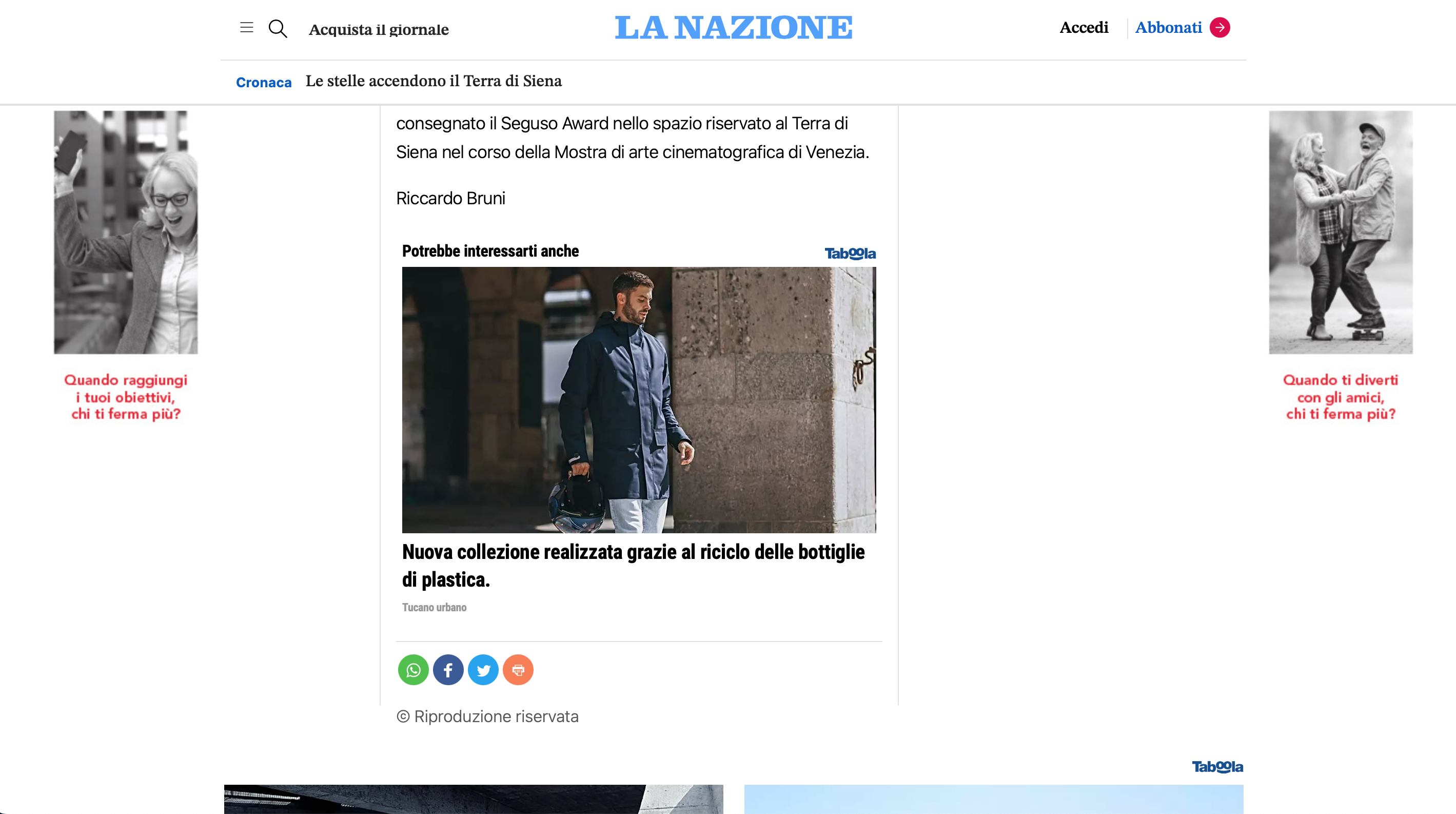Viewport: 1456px width, 814px height.
Task: Click Accedi to log in
Action: [1084, 27]
